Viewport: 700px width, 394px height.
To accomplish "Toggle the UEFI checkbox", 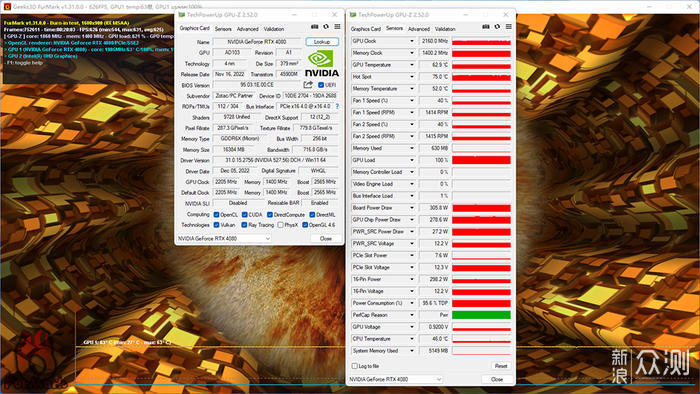I will click(x=321, y=85).
